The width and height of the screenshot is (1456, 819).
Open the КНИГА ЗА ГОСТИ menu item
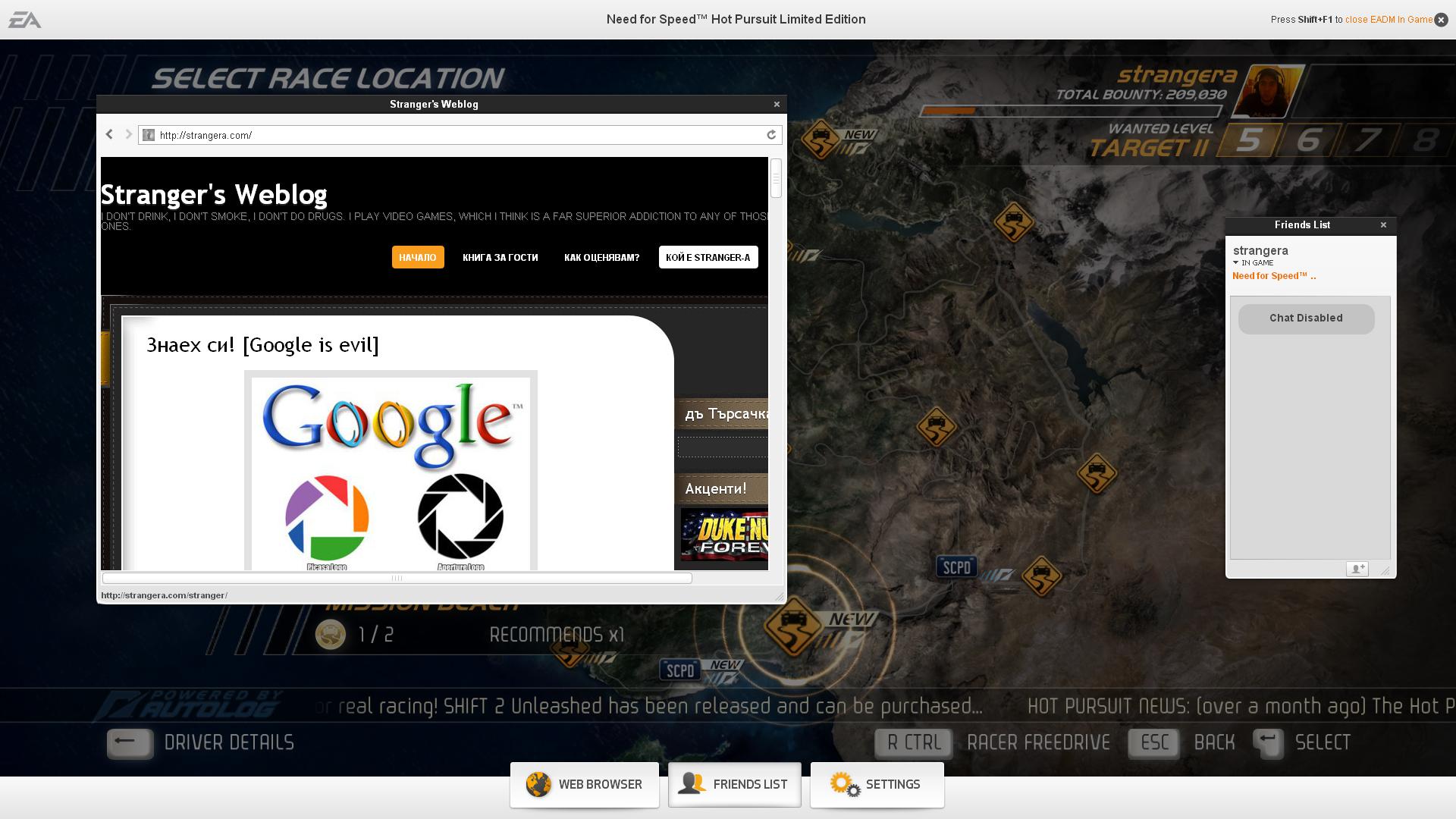[500, 257]
